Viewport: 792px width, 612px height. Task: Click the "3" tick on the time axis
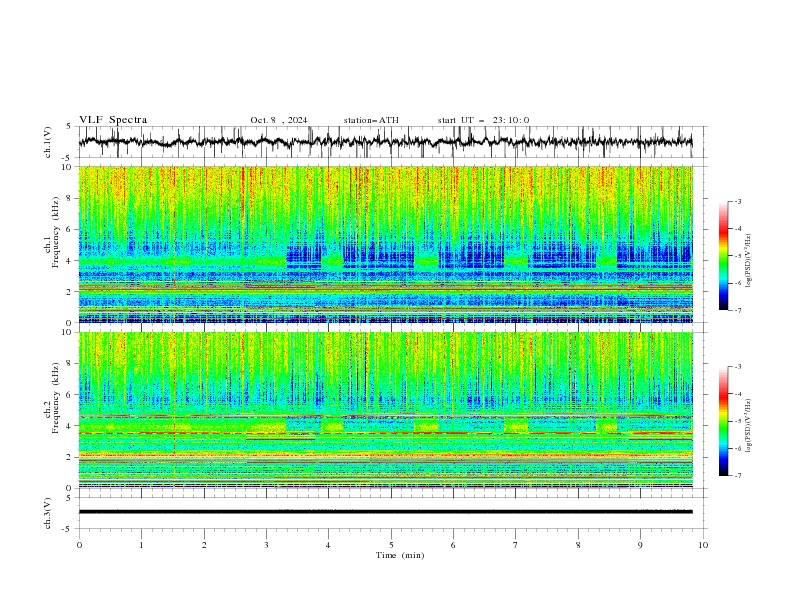pyautogui.click(x=266, y=545)
